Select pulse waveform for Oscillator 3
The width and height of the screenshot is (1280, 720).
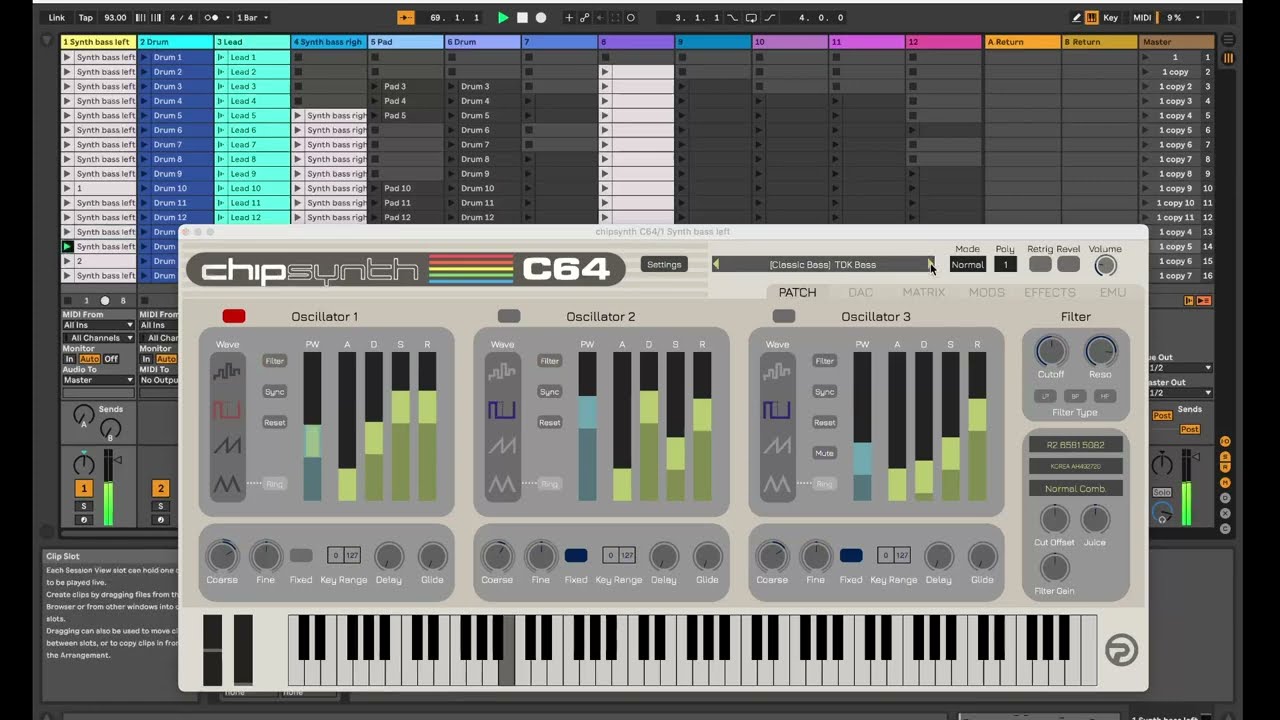(777, 410)
